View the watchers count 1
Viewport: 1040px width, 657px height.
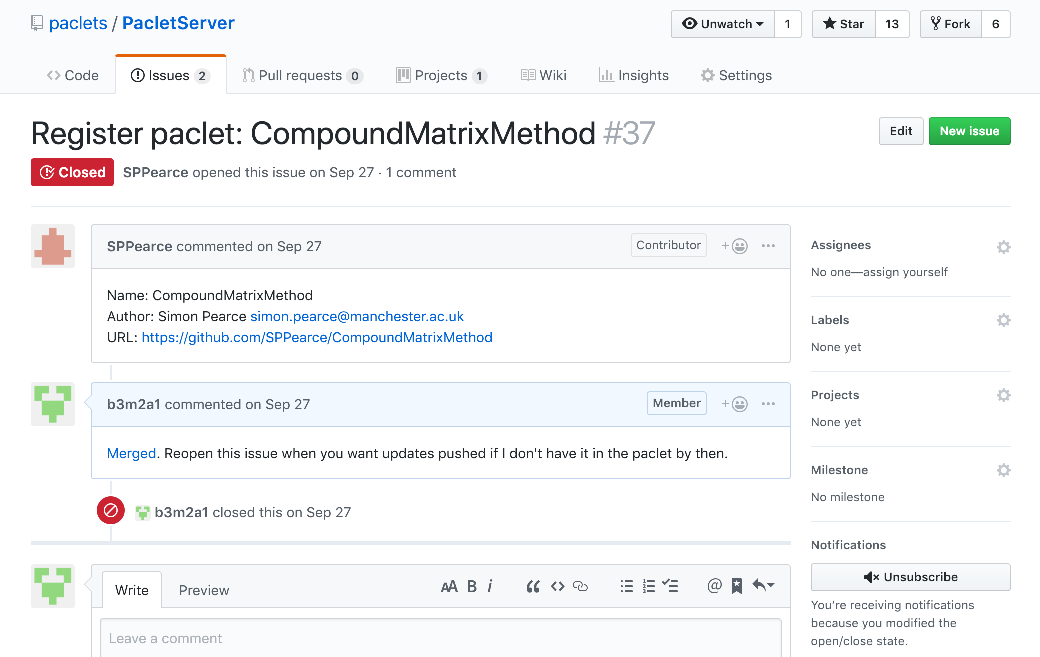click(788, 24)
